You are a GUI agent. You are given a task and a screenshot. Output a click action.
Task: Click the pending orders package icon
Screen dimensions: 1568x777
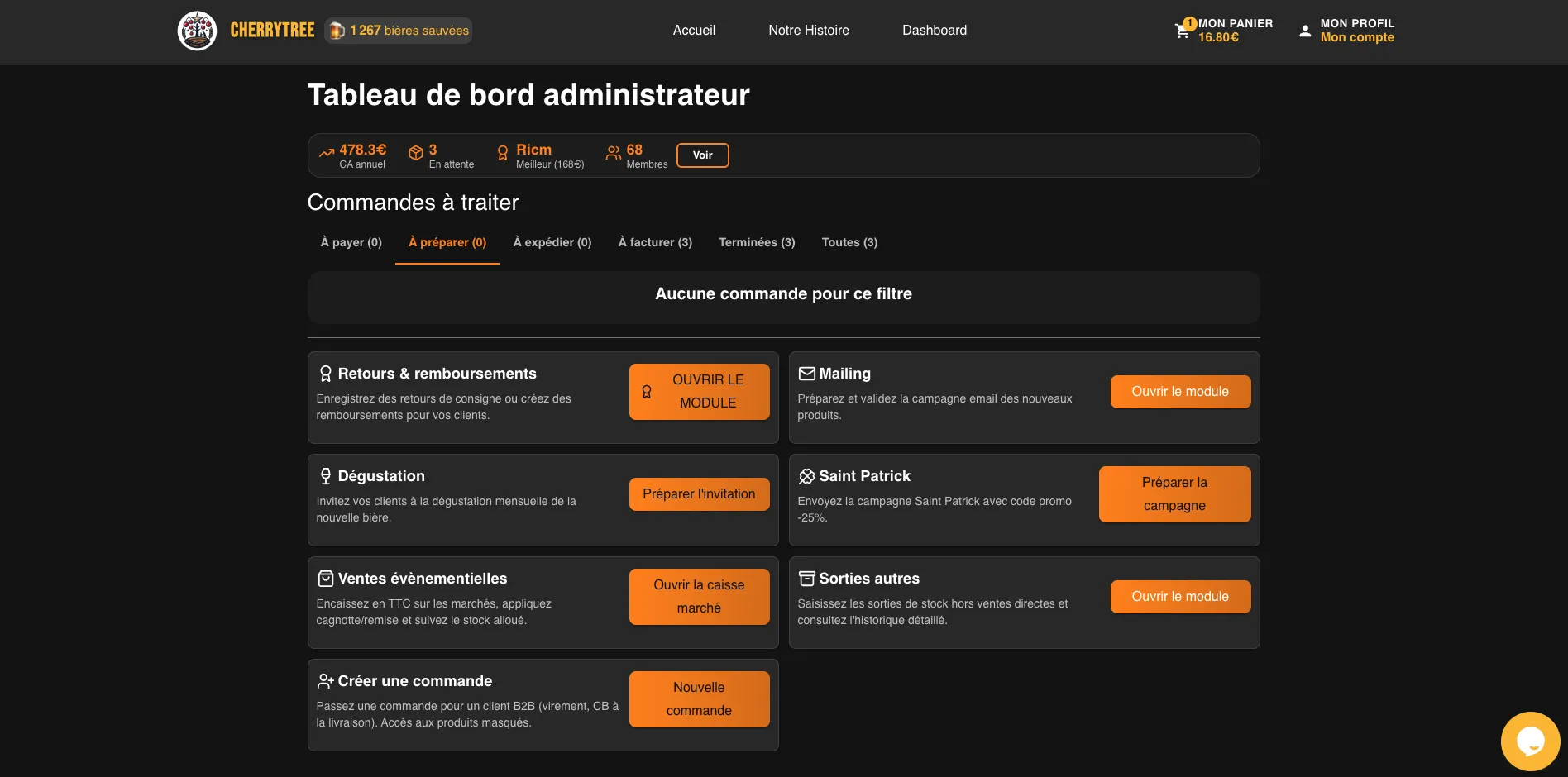pyautogui.click(x=416, y=153)
